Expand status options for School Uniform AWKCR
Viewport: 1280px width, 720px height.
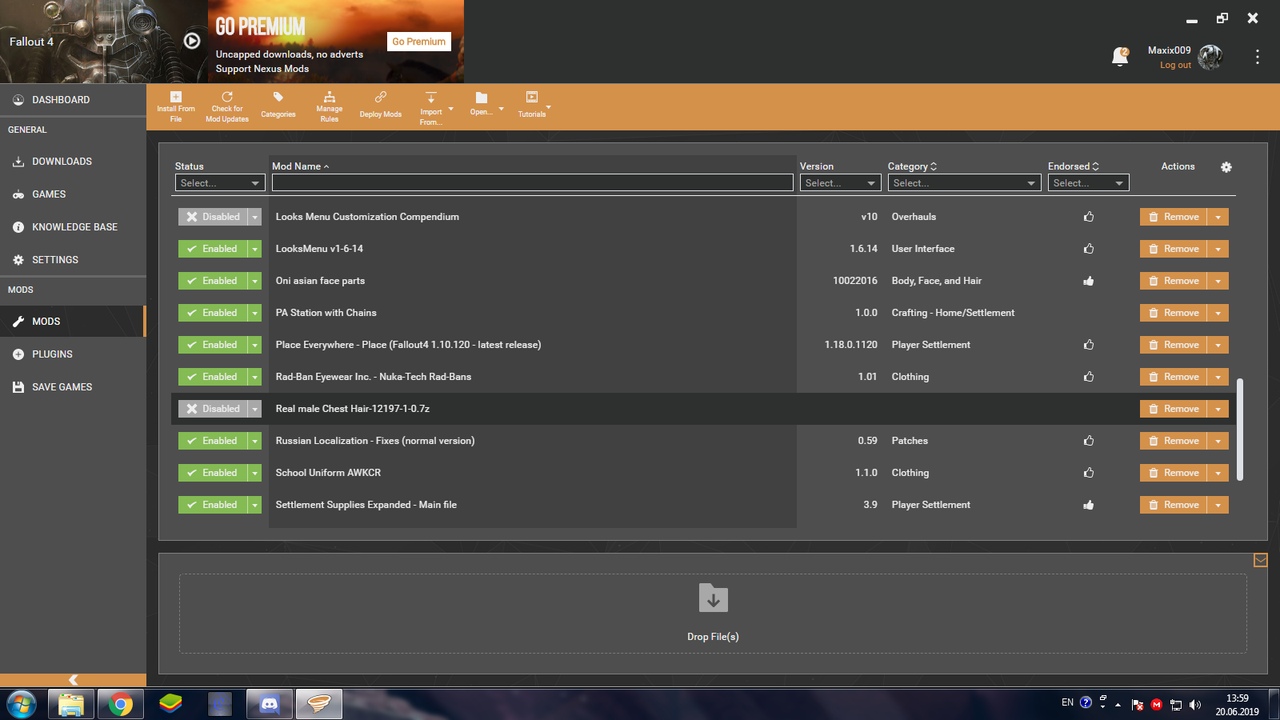(x=255, y=473)
